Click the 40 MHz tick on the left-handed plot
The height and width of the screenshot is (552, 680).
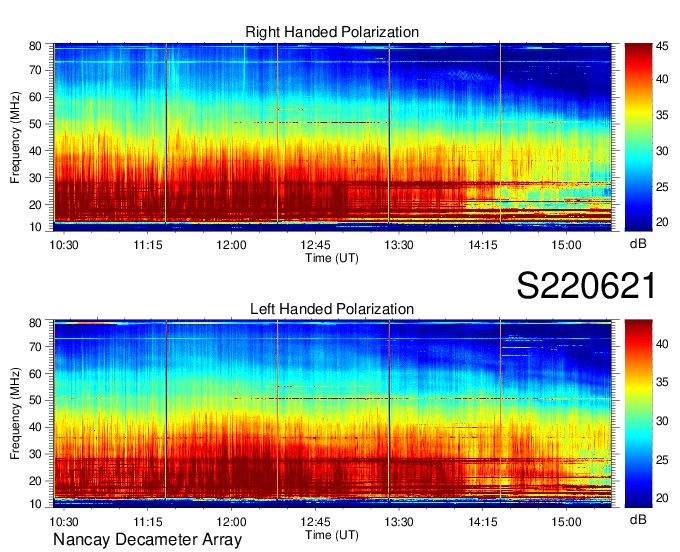tap(35, 428)
